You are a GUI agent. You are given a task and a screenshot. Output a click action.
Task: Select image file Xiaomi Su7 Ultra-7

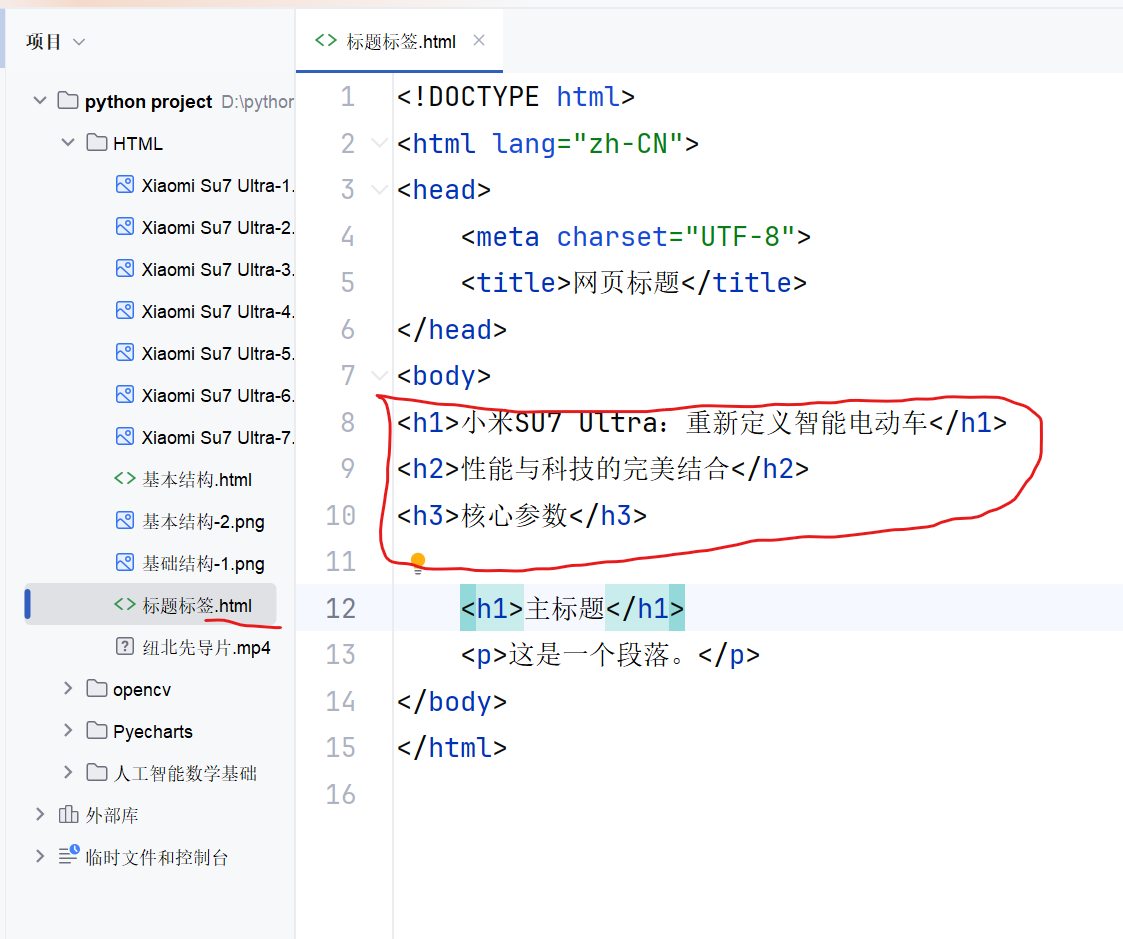point(218,437)
